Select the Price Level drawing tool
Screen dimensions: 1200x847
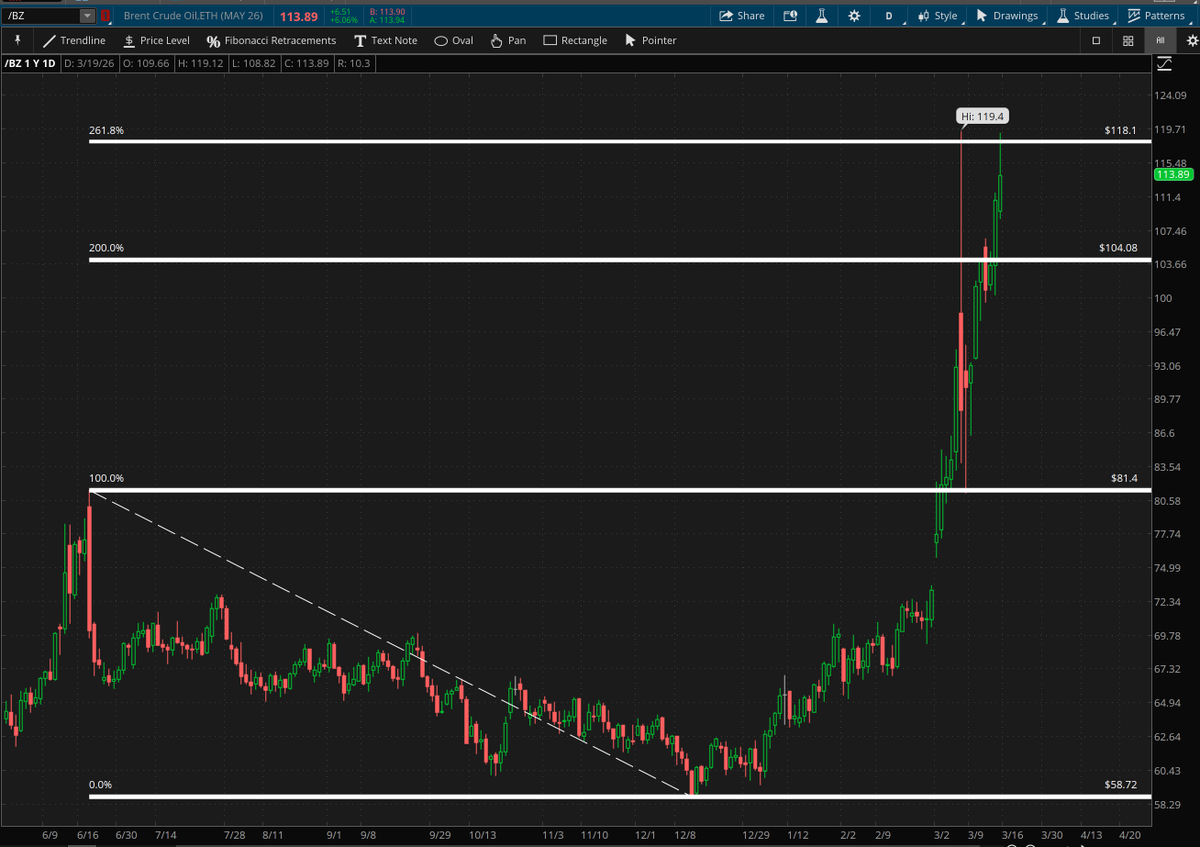coord(156,41)
